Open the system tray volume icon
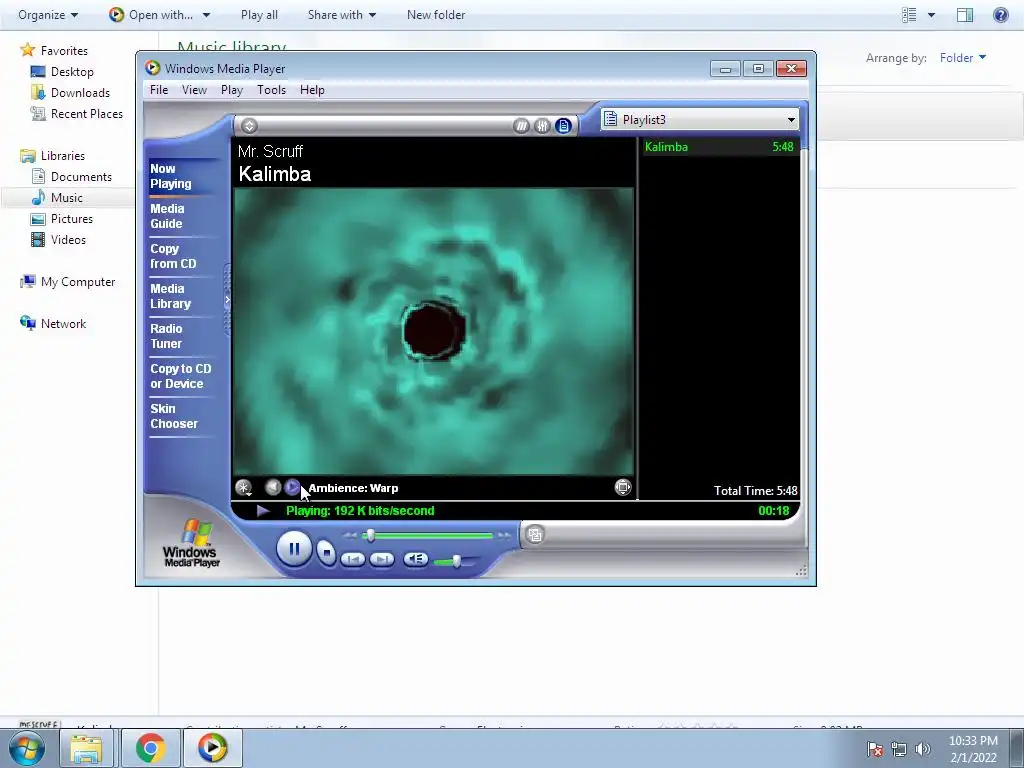 (922, 748)
